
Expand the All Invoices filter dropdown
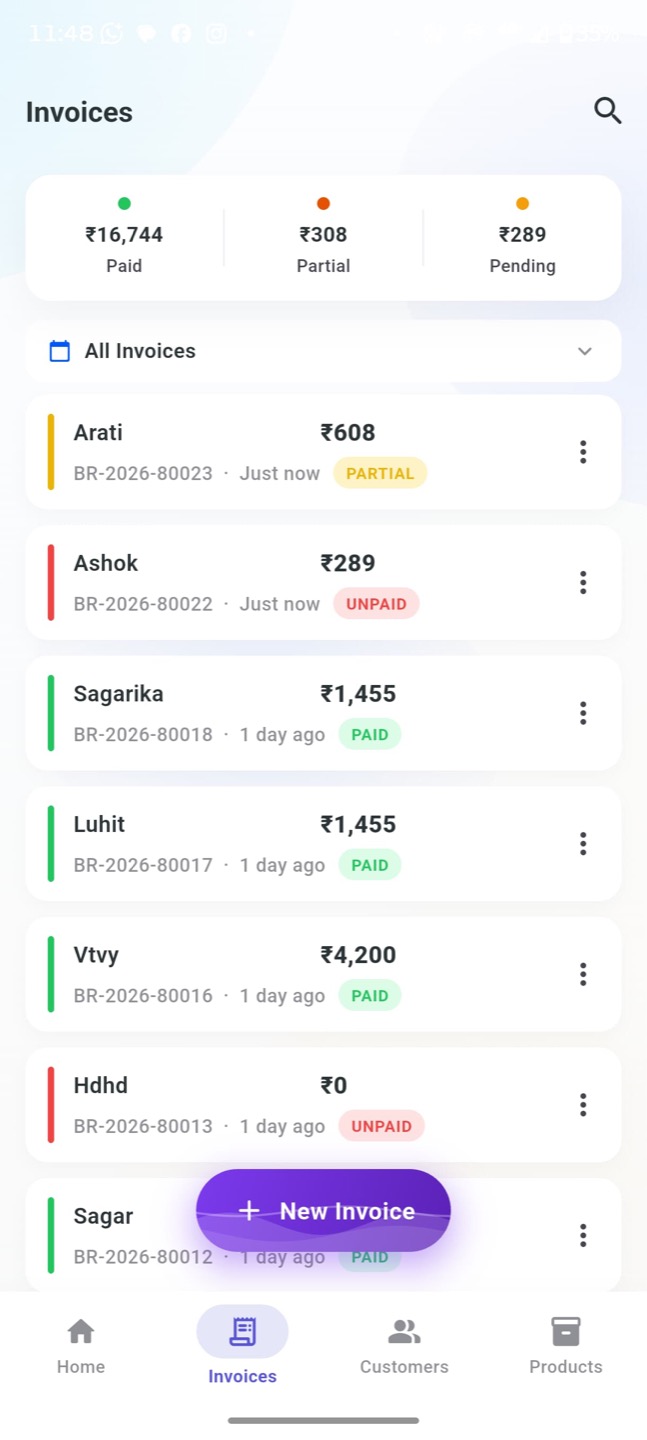585,351
